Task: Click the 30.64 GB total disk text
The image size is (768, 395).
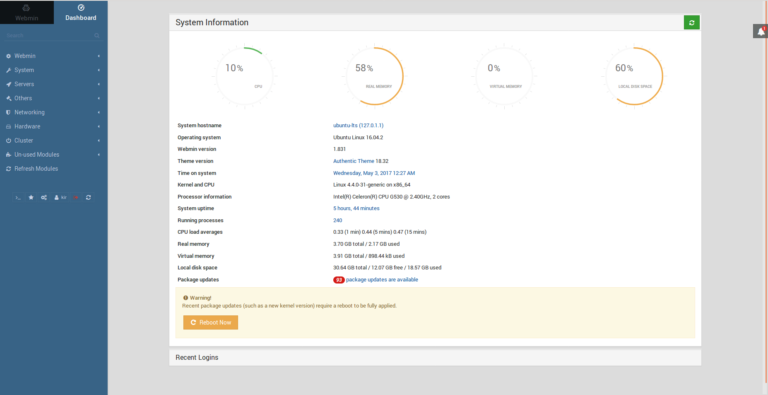Action: pos(387,268)
